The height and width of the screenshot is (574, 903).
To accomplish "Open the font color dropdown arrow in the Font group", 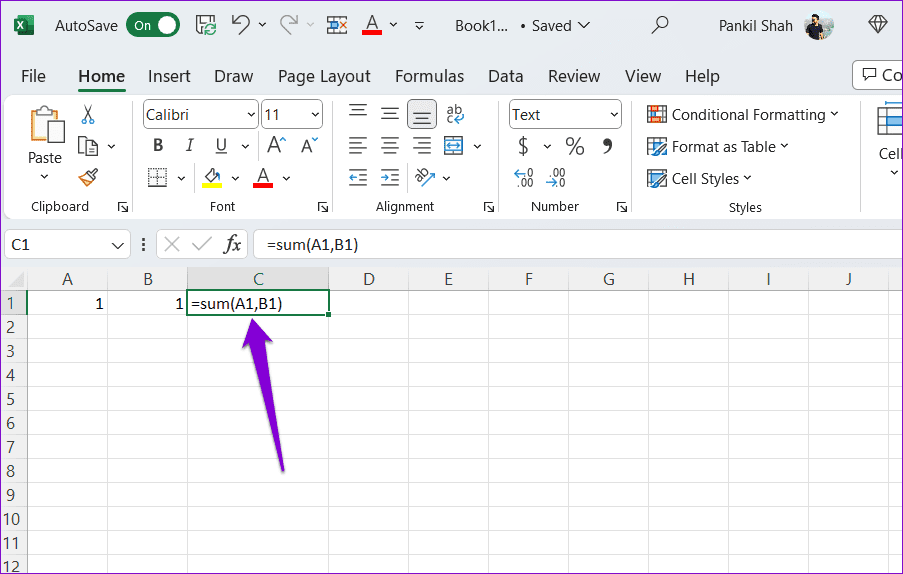I will click(286, 178).
